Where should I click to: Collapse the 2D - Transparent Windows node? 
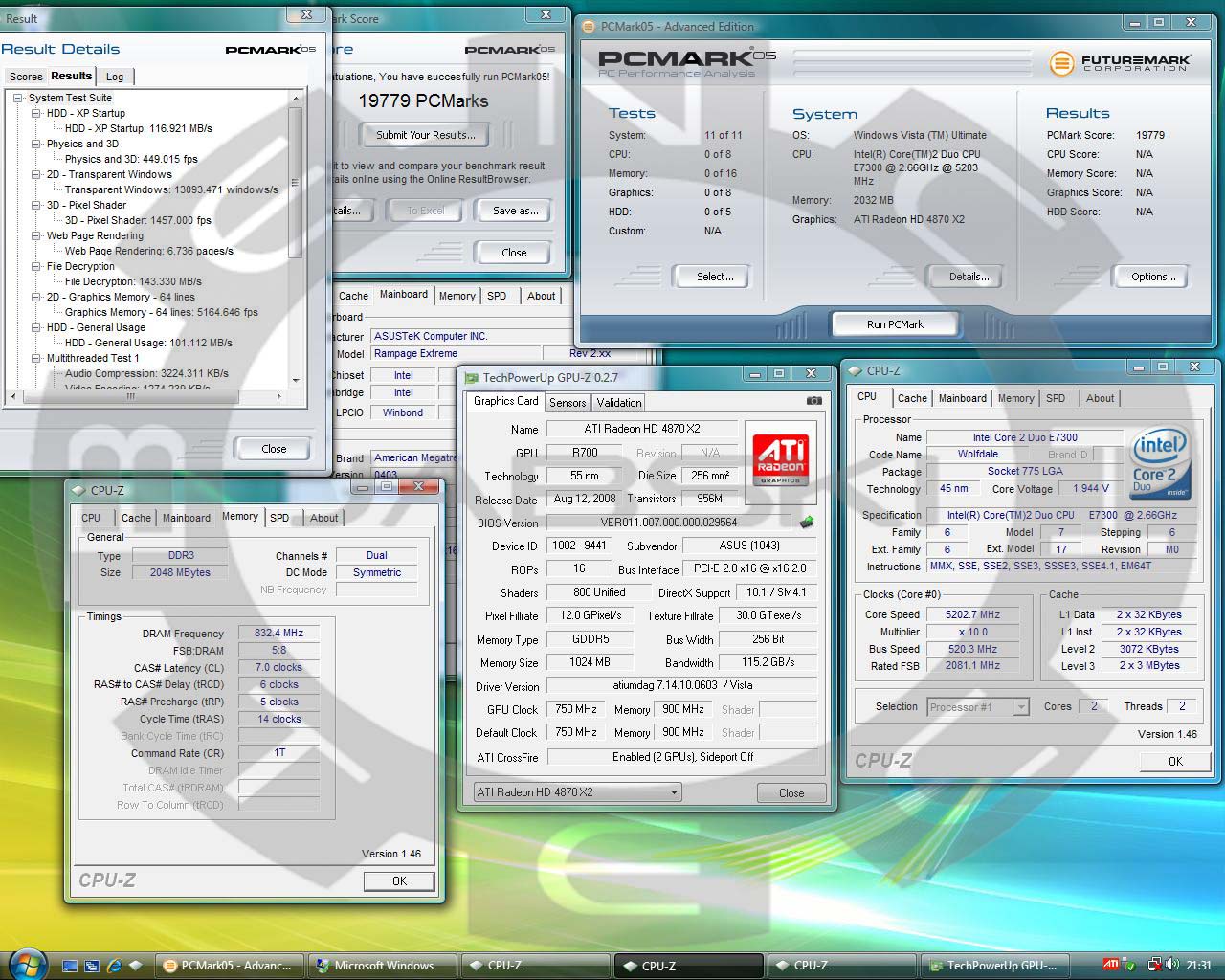click(x=35, y=174)
